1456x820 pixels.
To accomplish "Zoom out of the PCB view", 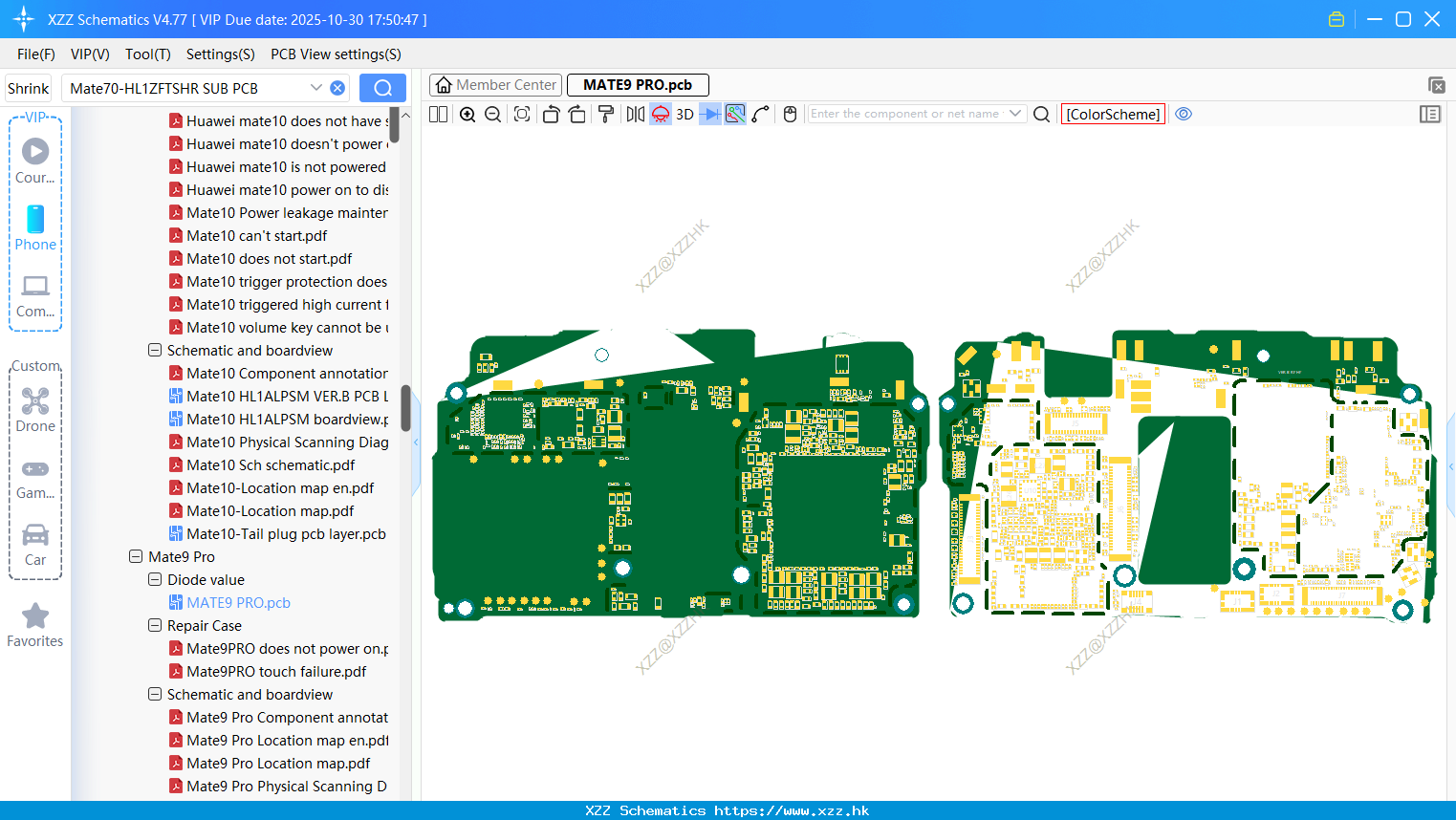I will (493, 114).
